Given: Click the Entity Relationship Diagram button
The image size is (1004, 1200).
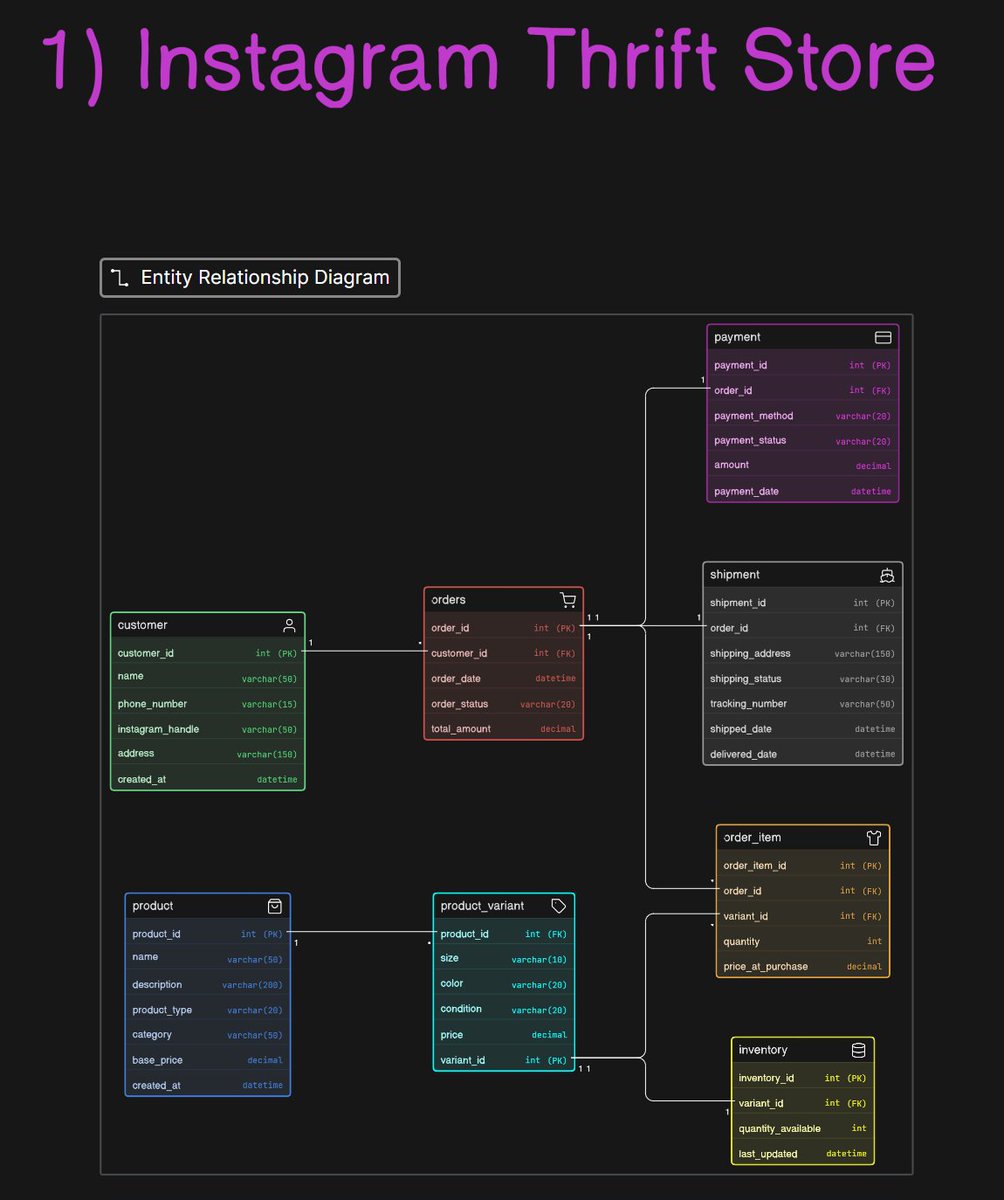Looking at the screenshot, I should 250,278.
